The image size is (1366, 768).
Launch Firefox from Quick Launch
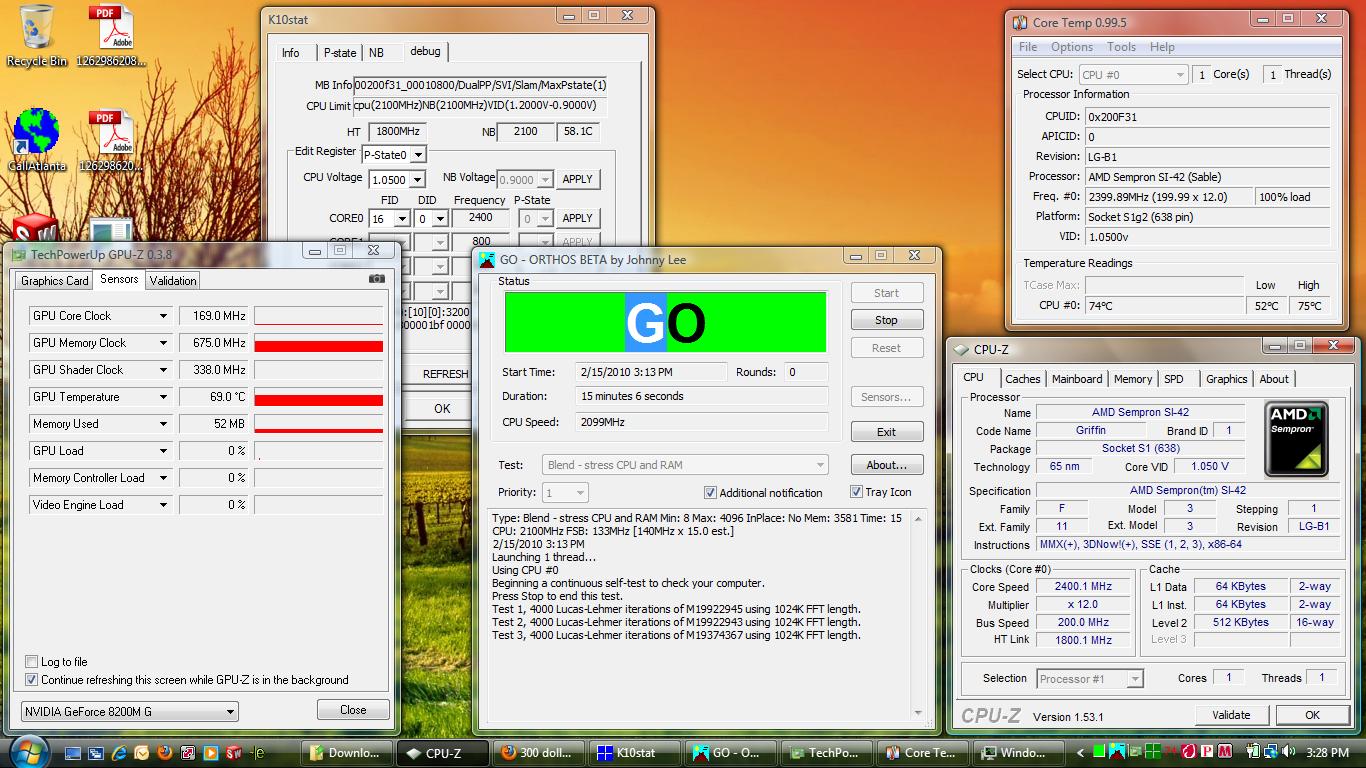164,753
